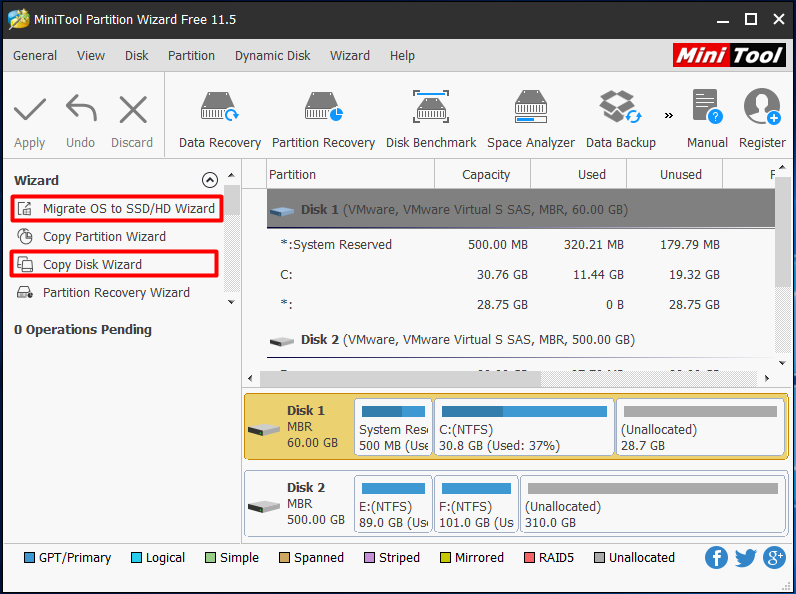Screen dimensions: 796x594
Task: Click the RAID5 legend swatch
Action: click(x=529, y=557)
